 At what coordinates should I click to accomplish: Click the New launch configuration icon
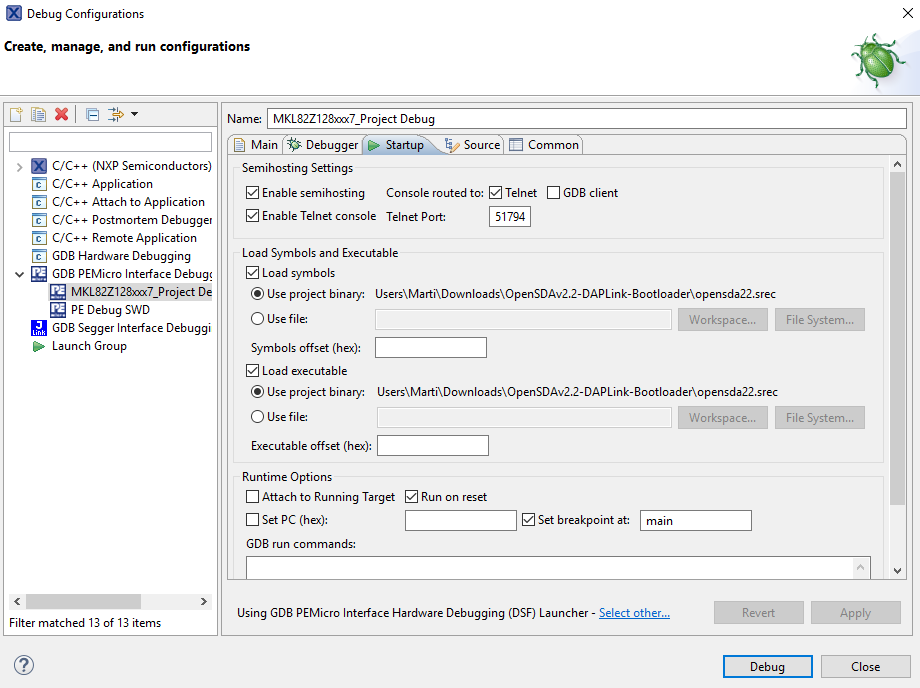click(x=16, y=115)
